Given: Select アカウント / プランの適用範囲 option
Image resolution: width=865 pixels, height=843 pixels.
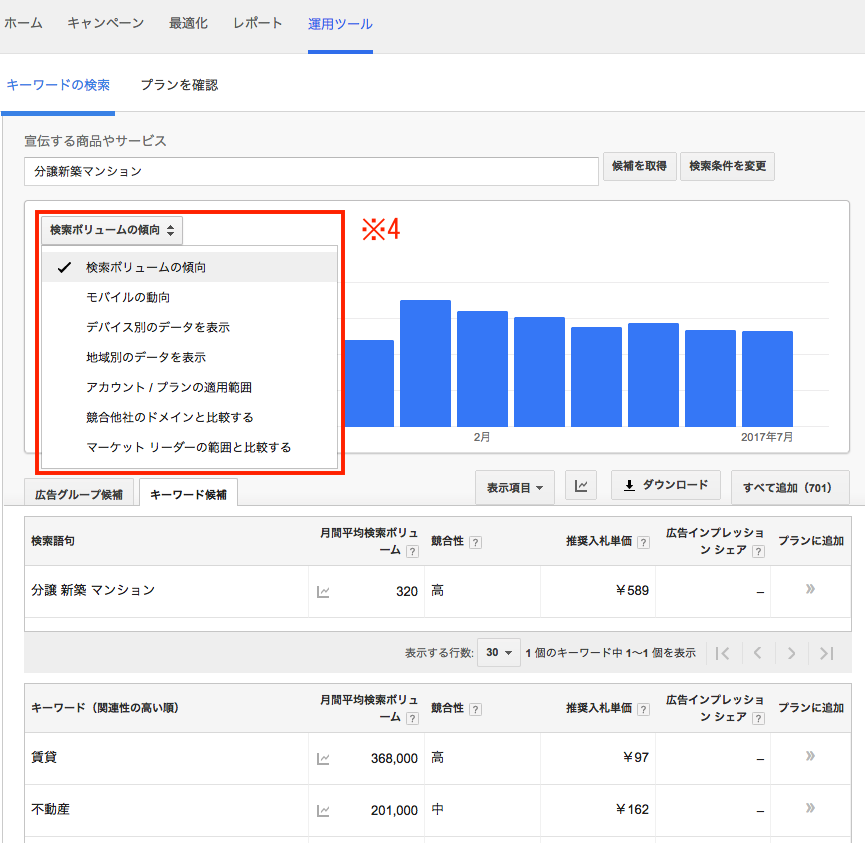Looking at the screenshot, I should point(189,387).
